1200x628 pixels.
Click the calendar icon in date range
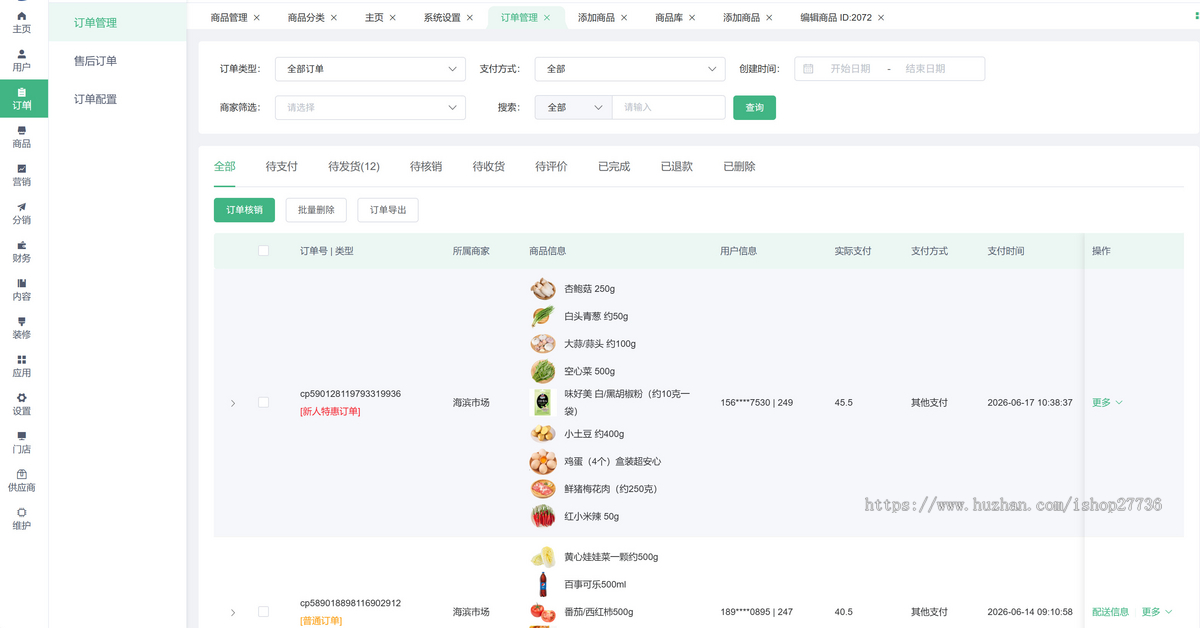(808, 69)
